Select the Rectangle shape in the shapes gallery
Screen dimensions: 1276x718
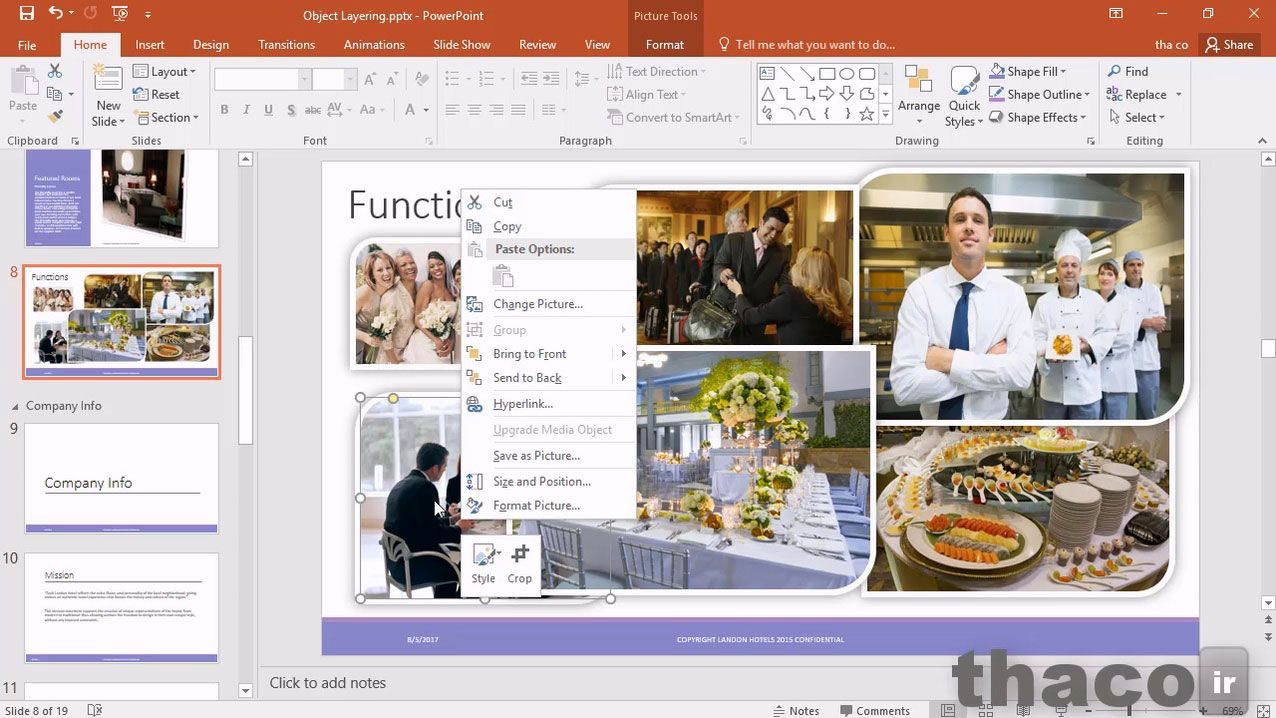(827, 74)
